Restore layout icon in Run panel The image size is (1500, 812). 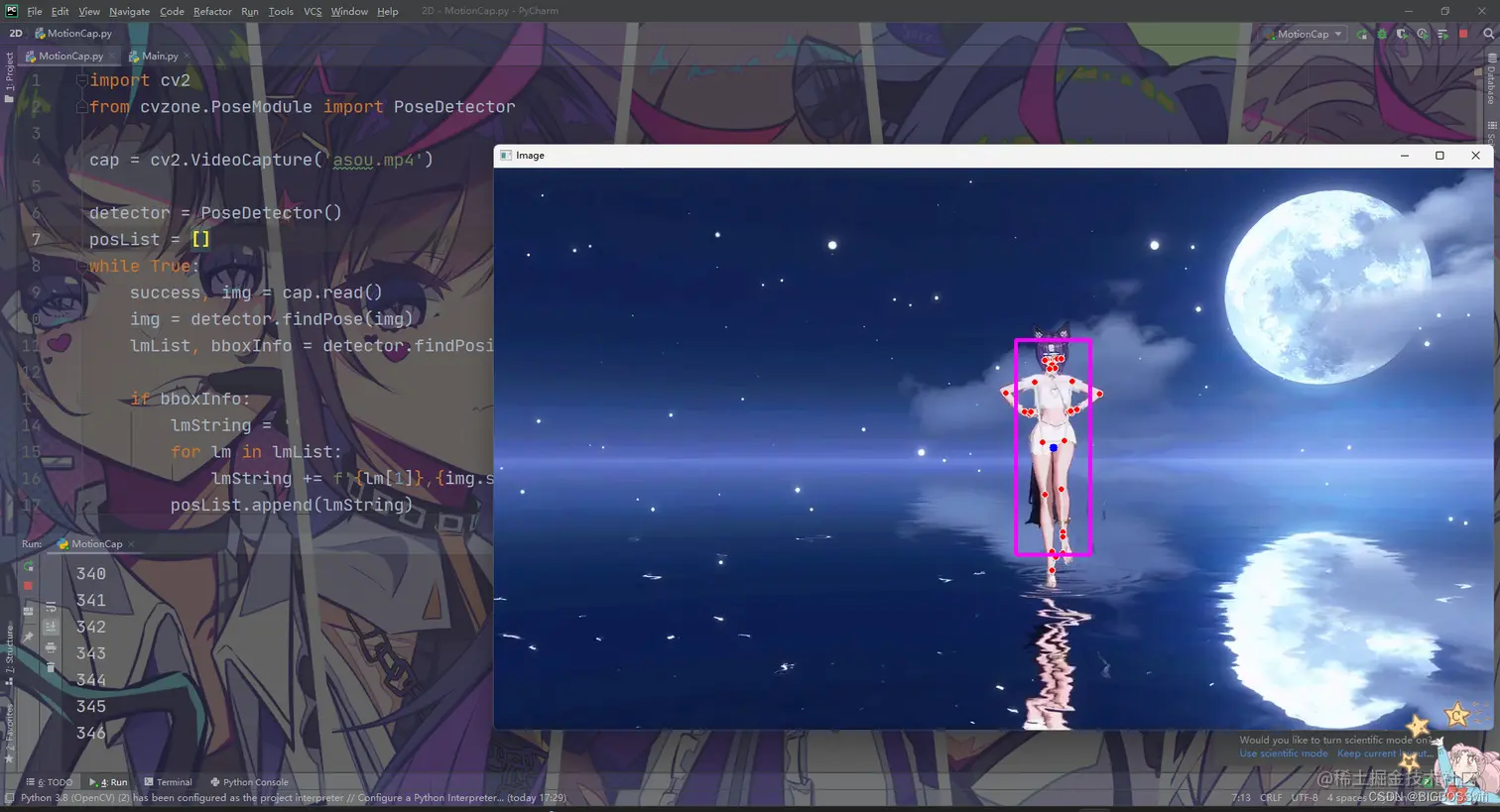click(x=28, y=611)
